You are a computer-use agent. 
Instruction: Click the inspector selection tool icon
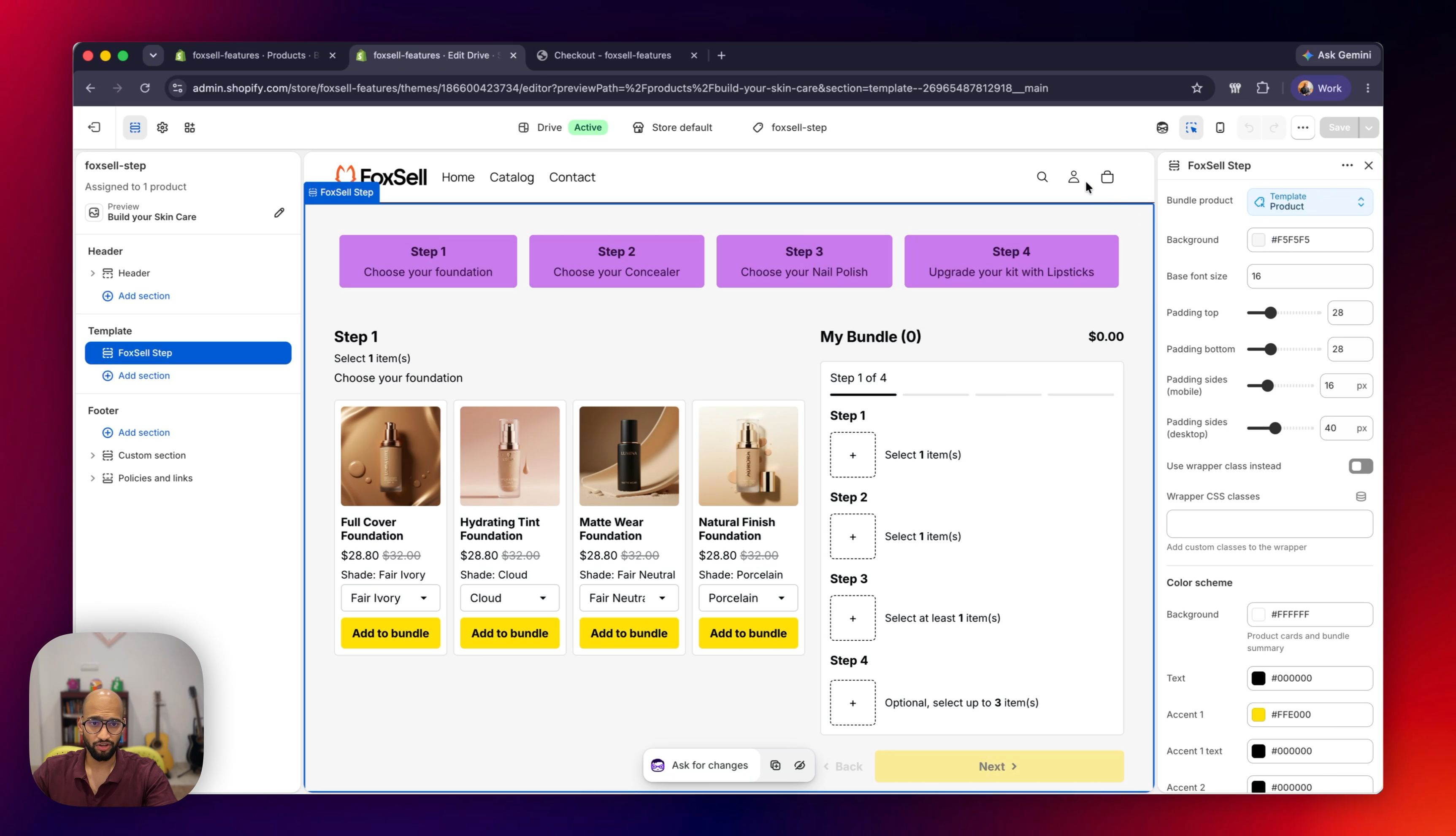click(1191, 127)
